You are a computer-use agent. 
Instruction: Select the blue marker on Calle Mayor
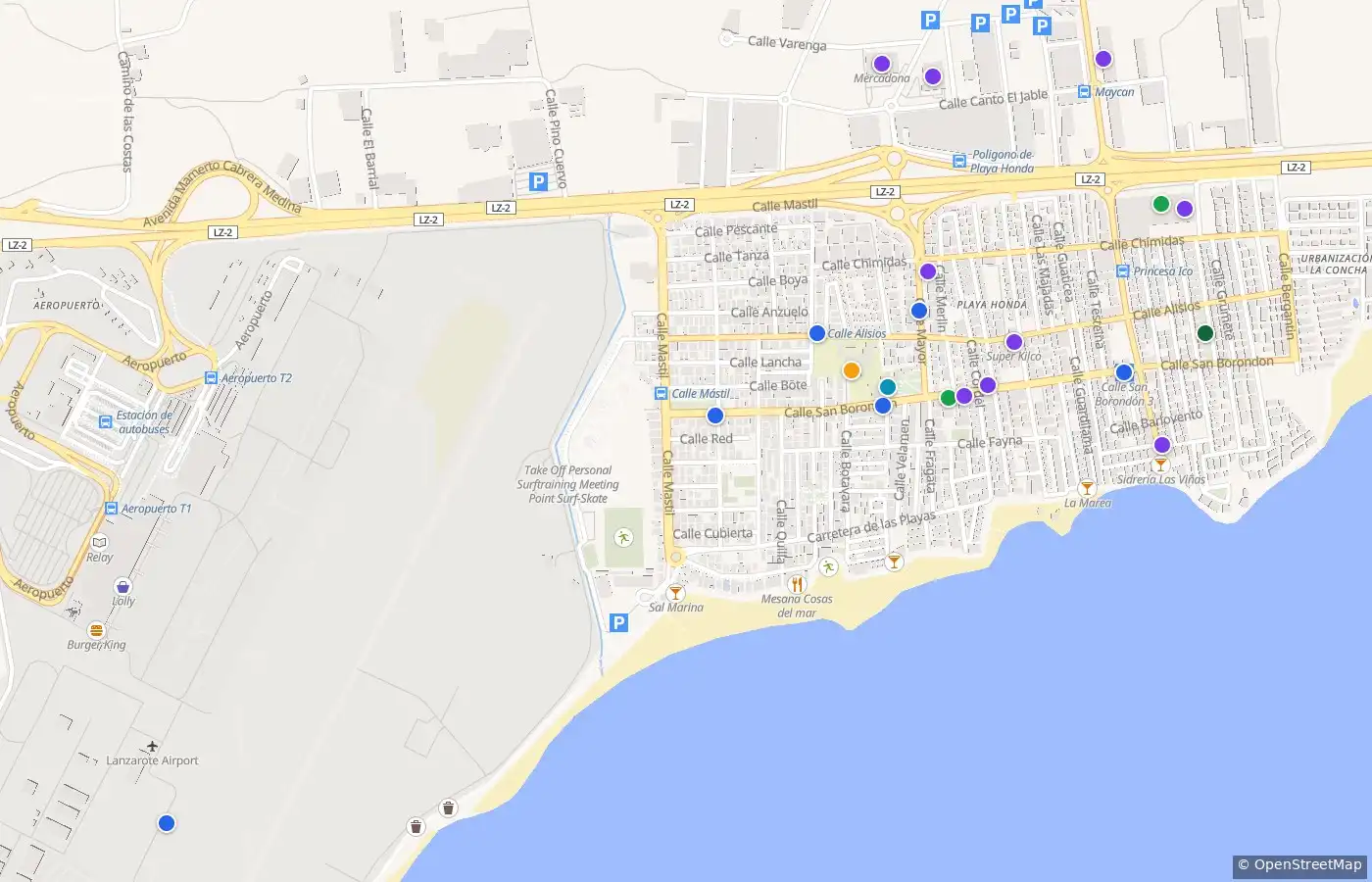click(919, 311)
